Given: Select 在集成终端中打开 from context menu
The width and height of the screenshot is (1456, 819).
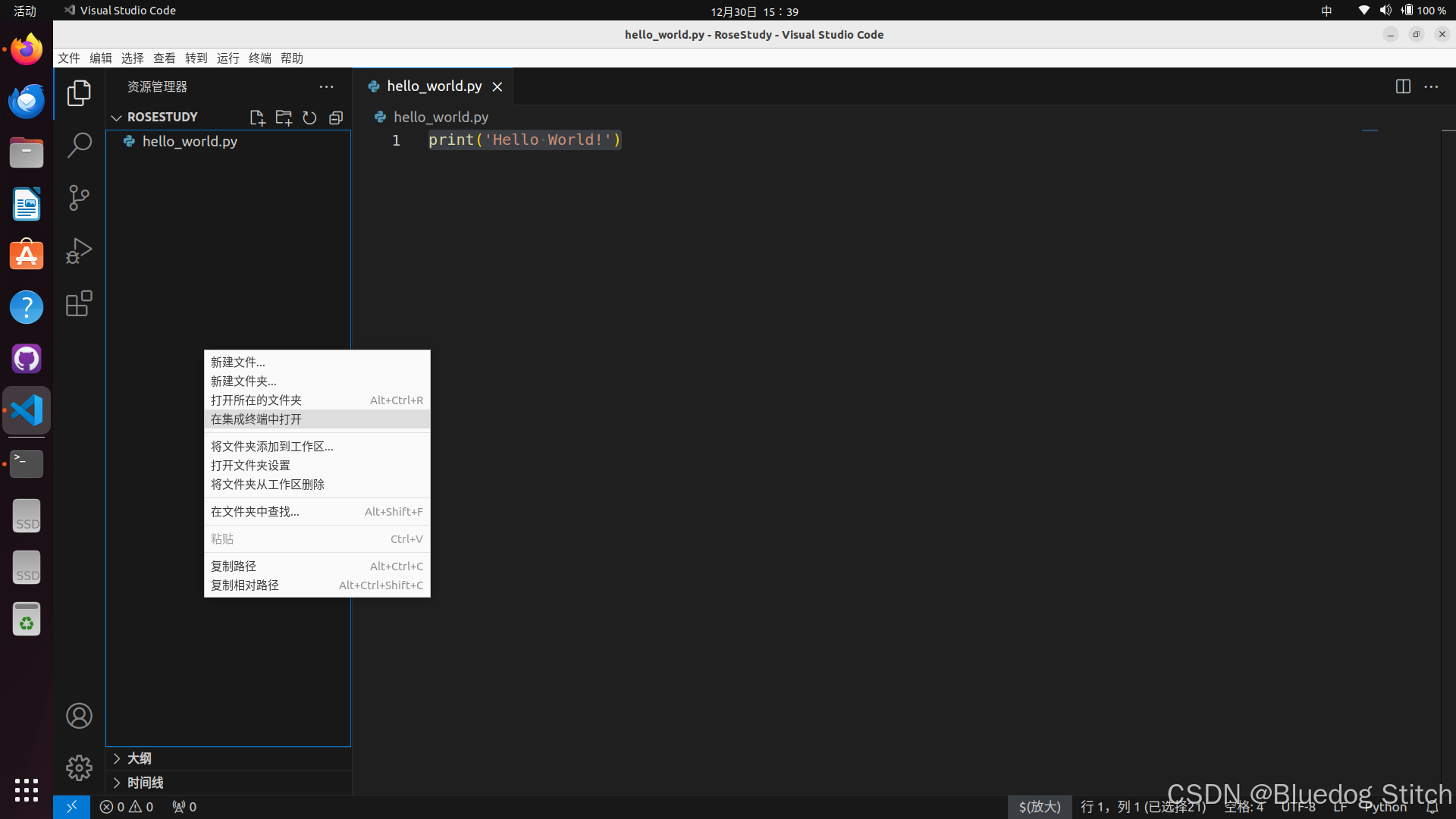Looking at the screenshot, I should pos(256,419).
